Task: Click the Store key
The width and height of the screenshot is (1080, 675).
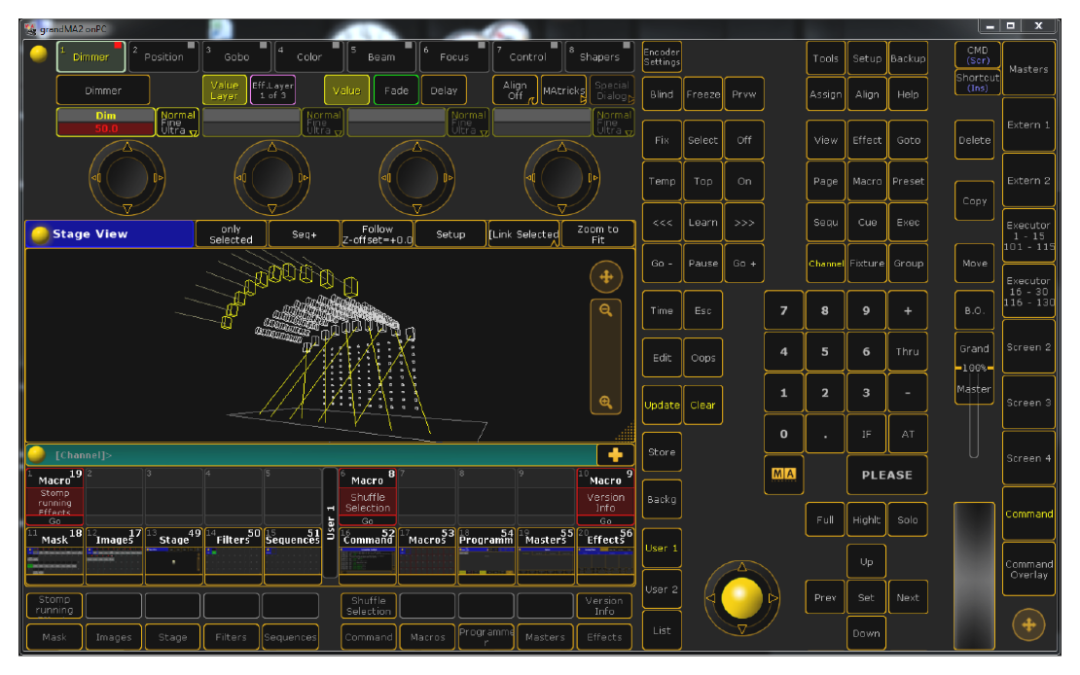Action: tap(661, 452)
